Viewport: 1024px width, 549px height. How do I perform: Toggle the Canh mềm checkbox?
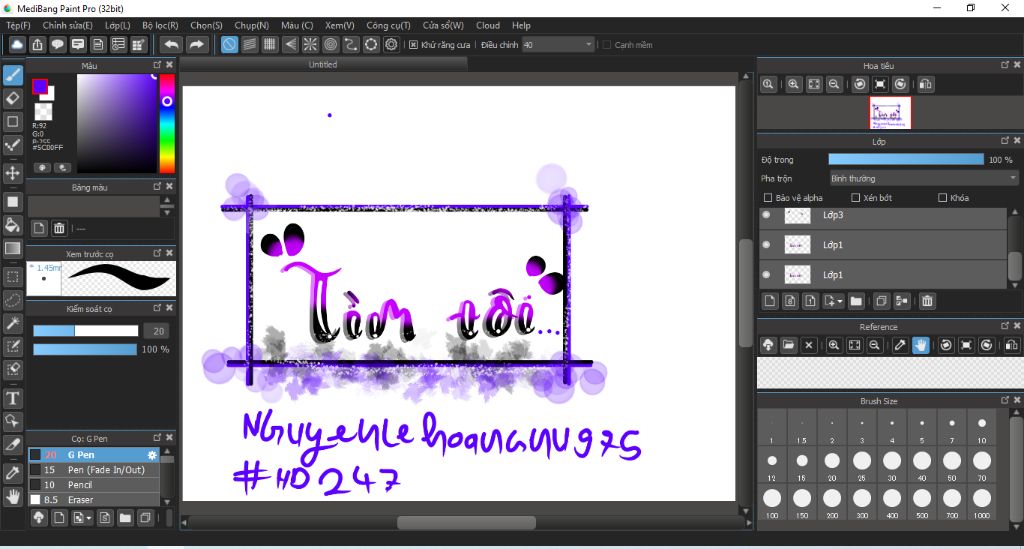(607, 45)
